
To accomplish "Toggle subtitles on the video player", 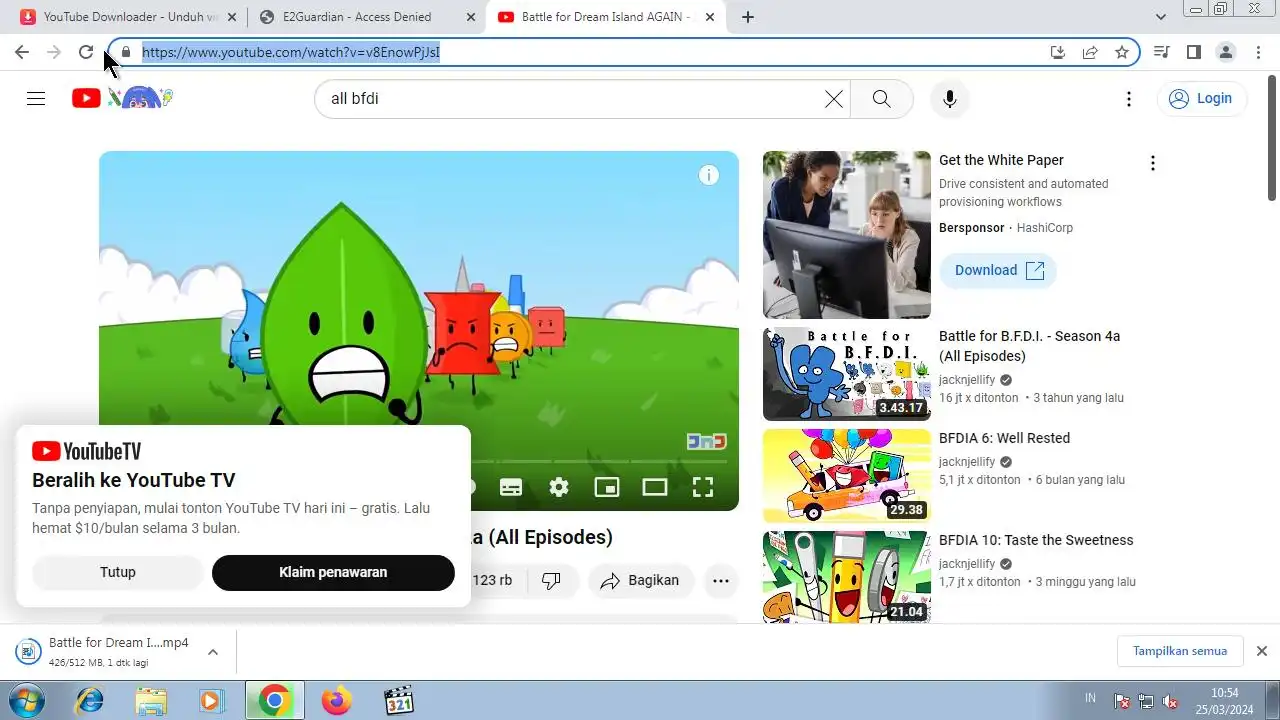I will click(x=511, y=487).
